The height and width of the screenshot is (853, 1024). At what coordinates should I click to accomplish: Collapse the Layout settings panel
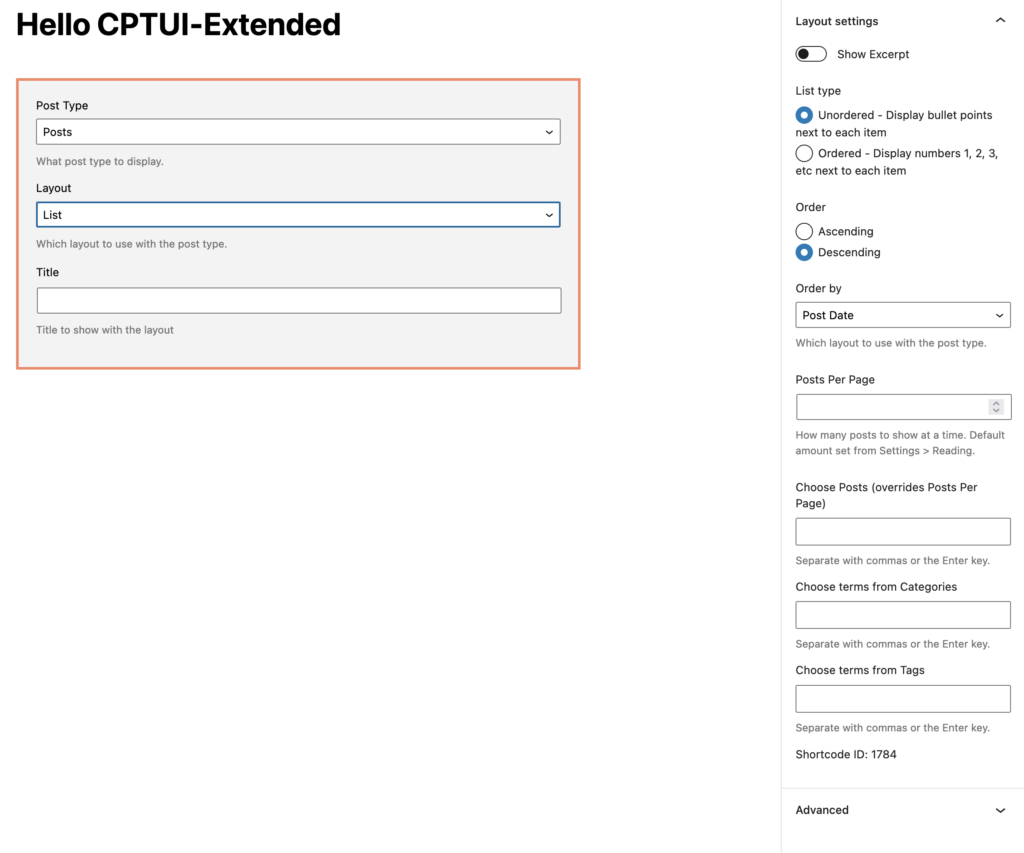coord(1000,18)
